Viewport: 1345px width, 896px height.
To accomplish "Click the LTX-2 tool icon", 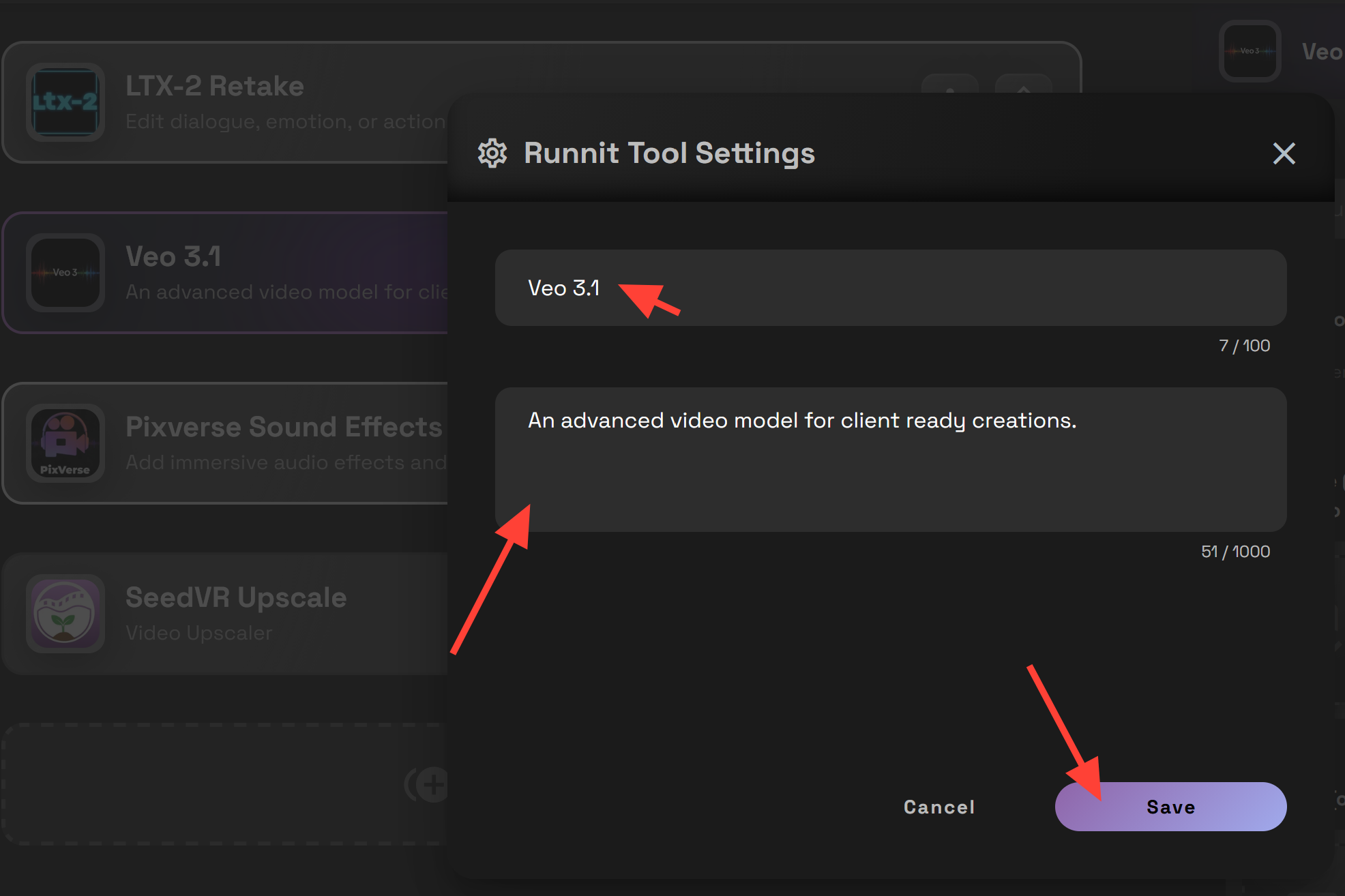I will pyautogui.click(x=65, y=102).
